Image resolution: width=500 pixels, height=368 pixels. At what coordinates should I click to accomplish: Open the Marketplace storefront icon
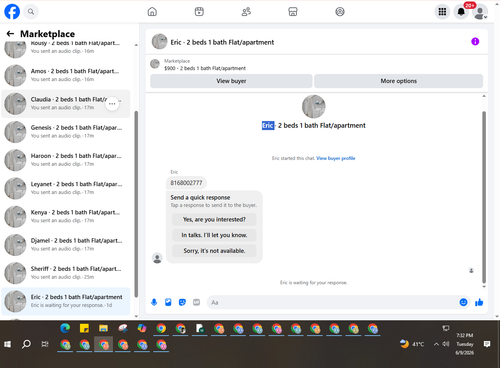coord(293,12)
